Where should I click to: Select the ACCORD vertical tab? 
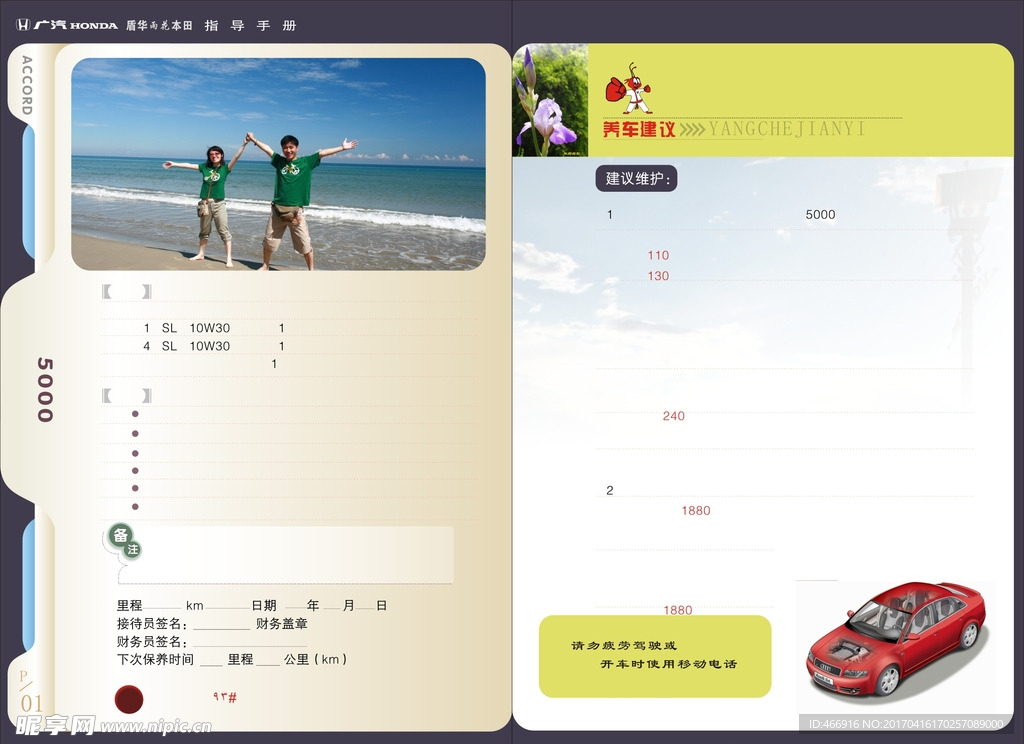[x=27, y=85]
